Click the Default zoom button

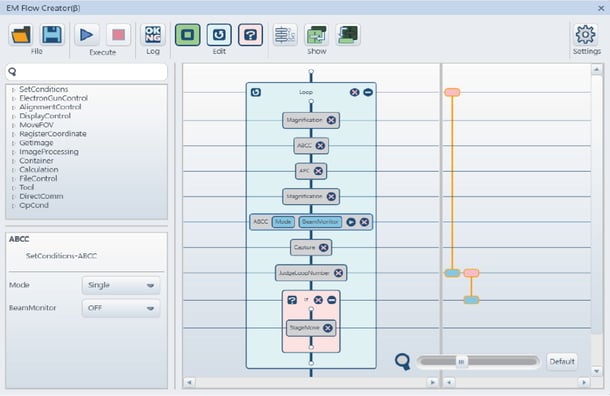(x=562, y=362)
